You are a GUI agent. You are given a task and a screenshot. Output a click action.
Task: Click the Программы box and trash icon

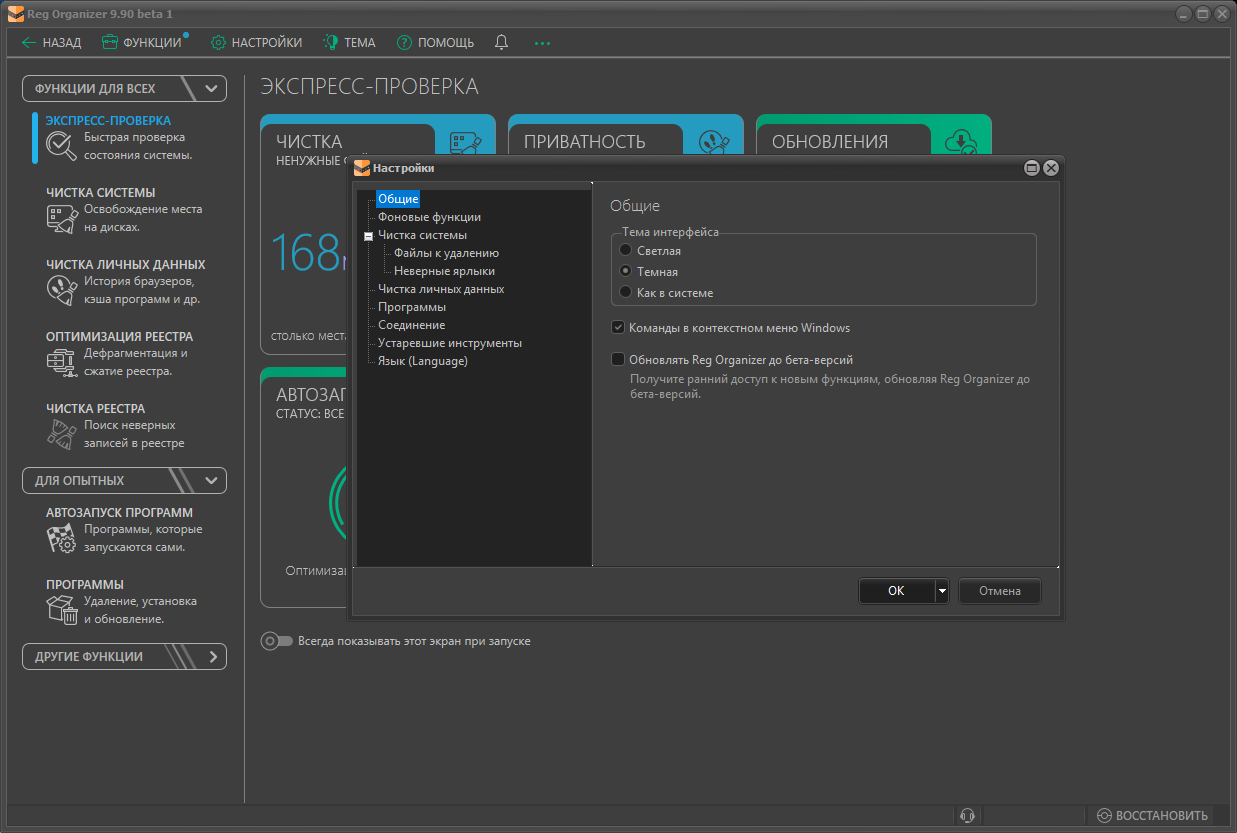click(x=62, y=610)
